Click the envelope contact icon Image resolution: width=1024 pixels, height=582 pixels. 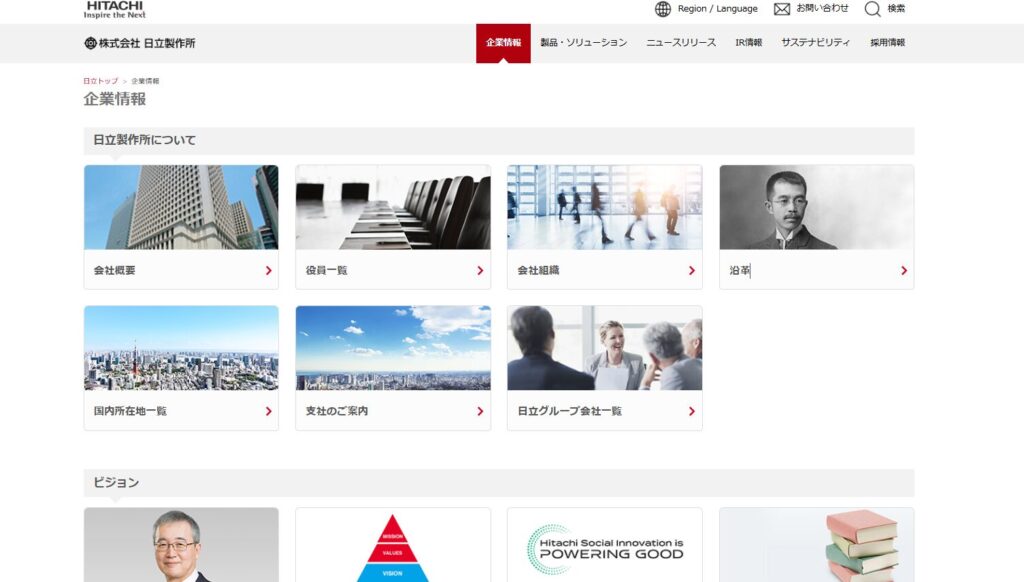point(782,9)
